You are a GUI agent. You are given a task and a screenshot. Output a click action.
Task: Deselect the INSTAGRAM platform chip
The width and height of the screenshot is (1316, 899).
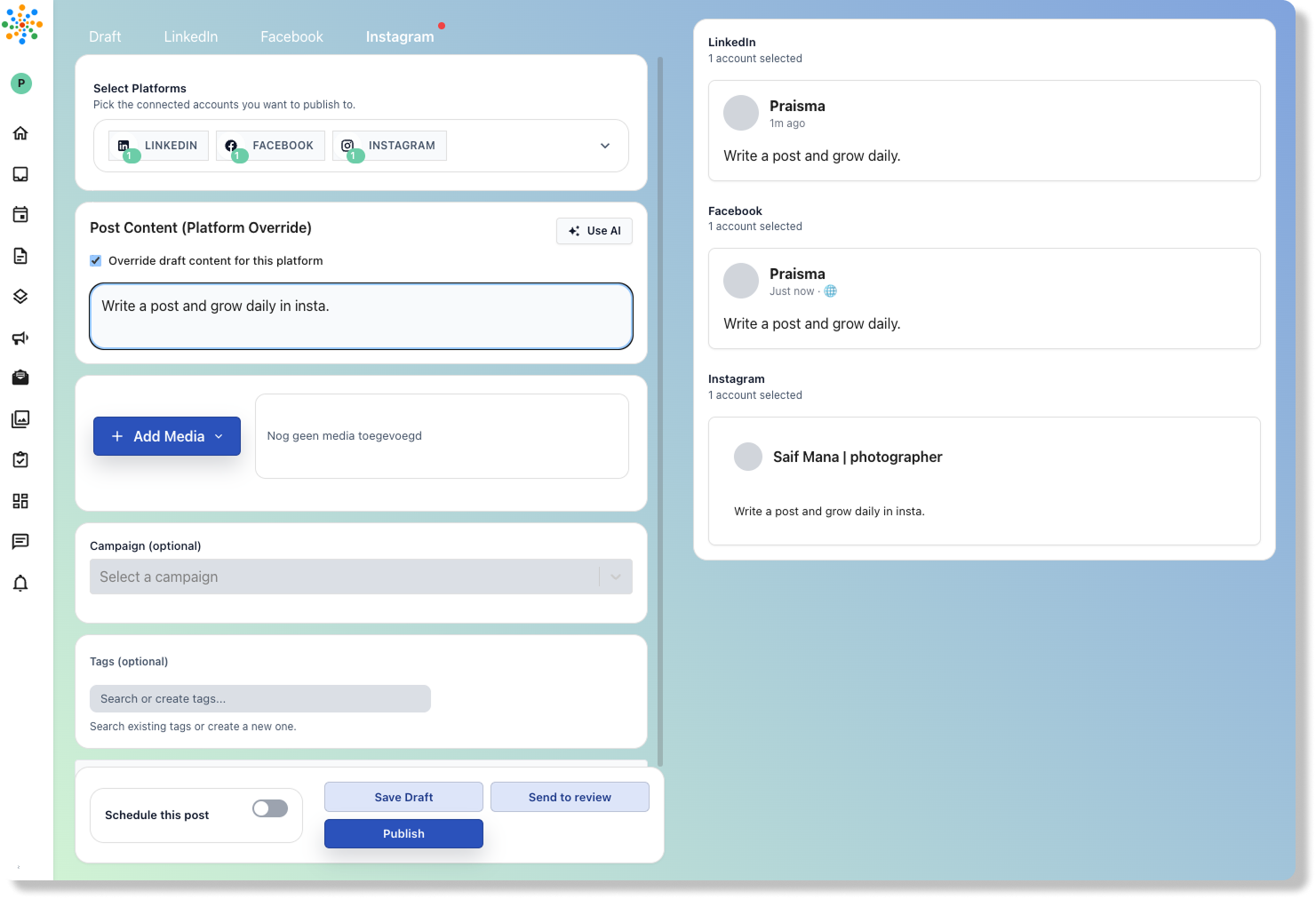click(390, 146)
